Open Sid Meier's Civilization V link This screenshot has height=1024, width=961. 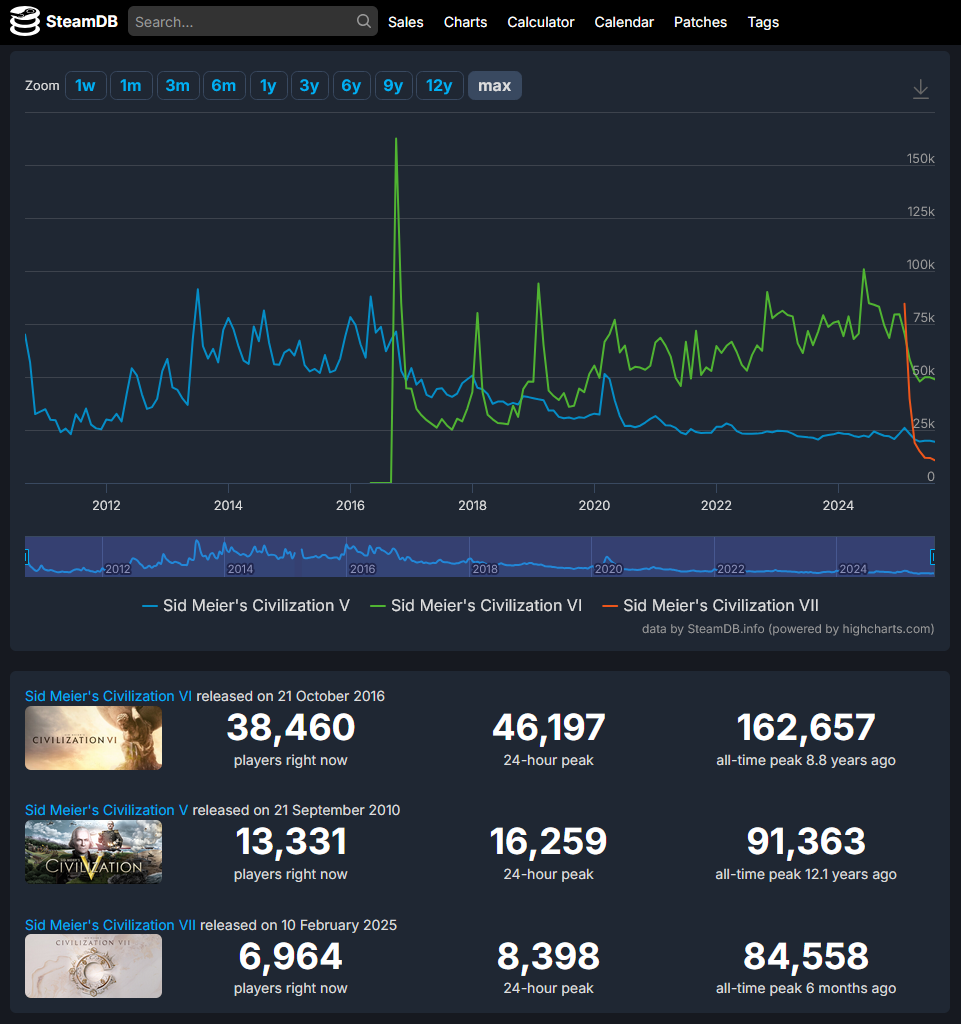tap(106, 810)
